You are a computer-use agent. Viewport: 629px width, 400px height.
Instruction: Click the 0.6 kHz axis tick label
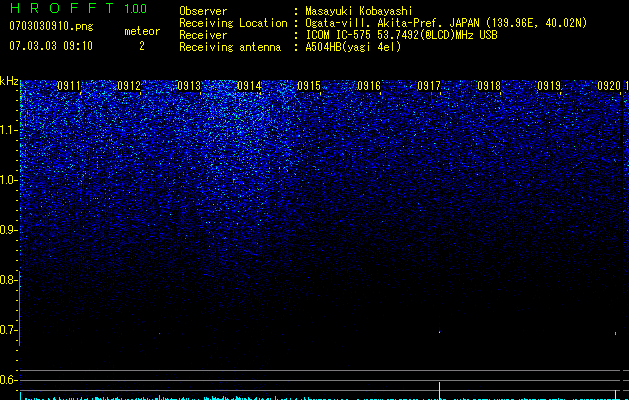pyautogui.click(x=8, y=380)
